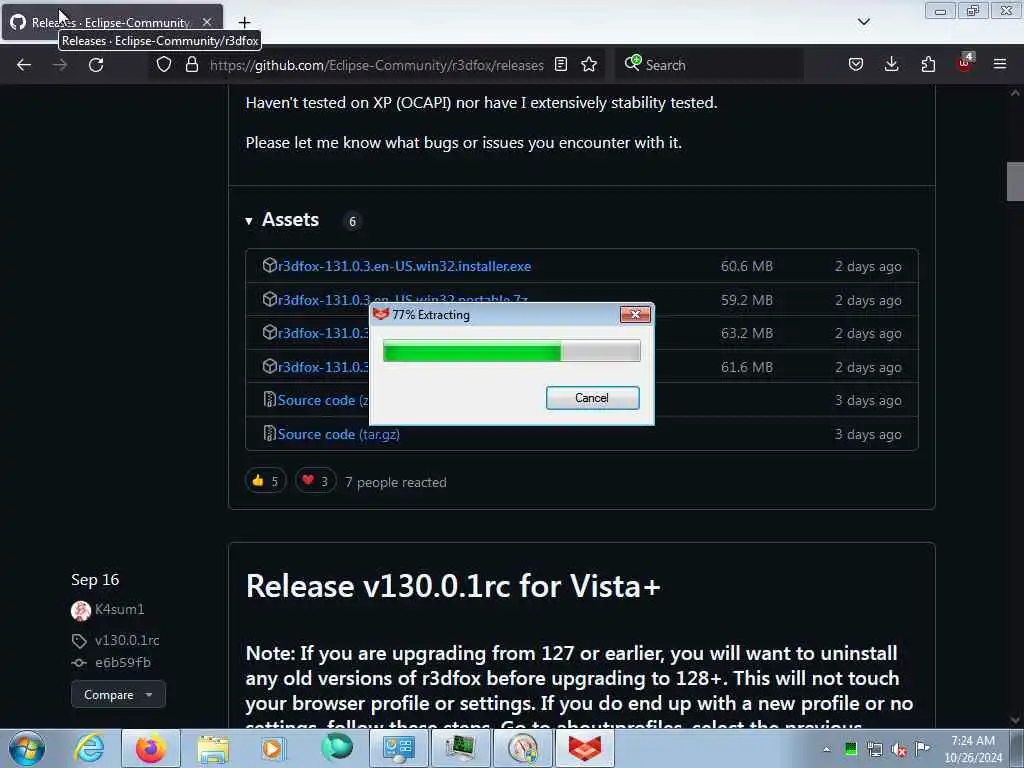Select the Releases Eclipse-Community/r3dfox tab
Screen dimensions: 1024x768
coord(112,22)
